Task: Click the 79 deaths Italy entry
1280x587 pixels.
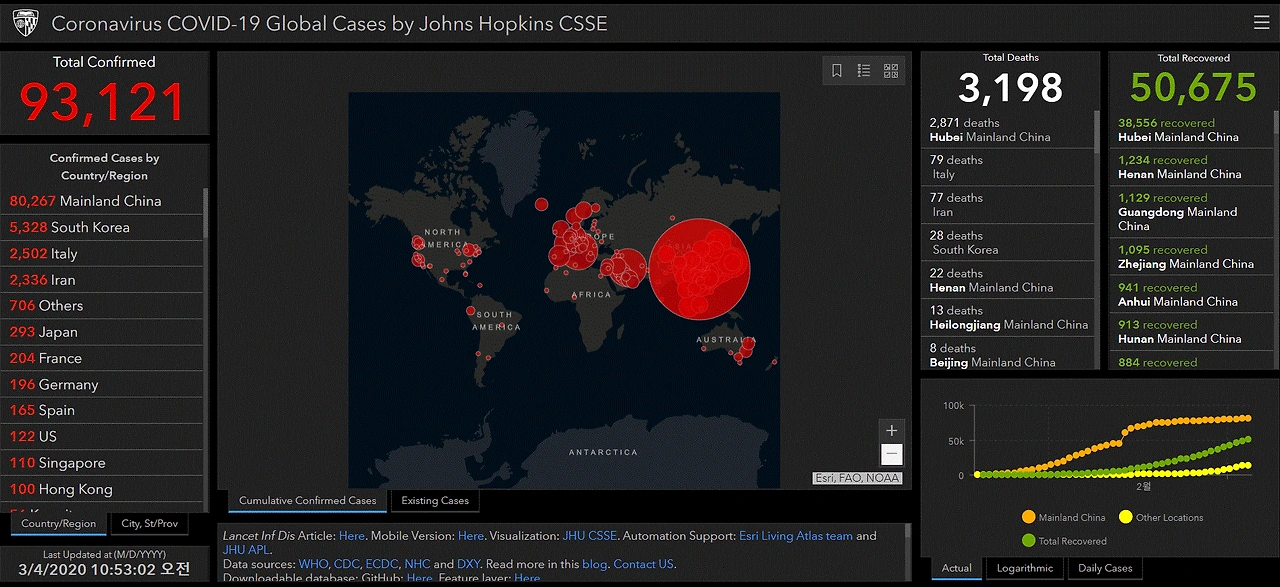Action: tap(1008, 167)
